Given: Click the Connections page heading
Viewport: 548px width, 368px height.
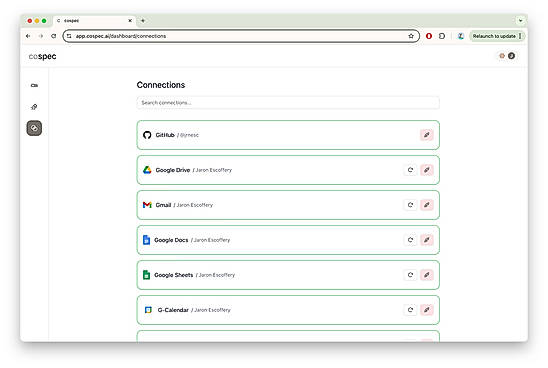Looking at the screenshot, I should [x=161, y=85].
